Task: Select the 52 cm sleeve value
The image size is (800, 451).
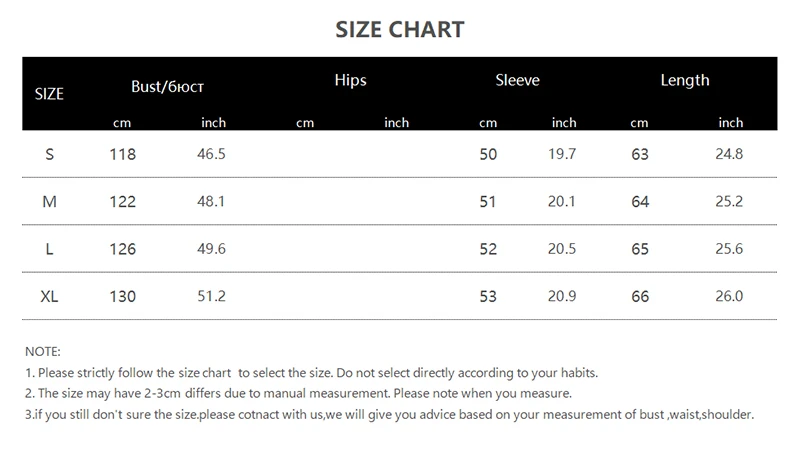Action: [488, 249]
